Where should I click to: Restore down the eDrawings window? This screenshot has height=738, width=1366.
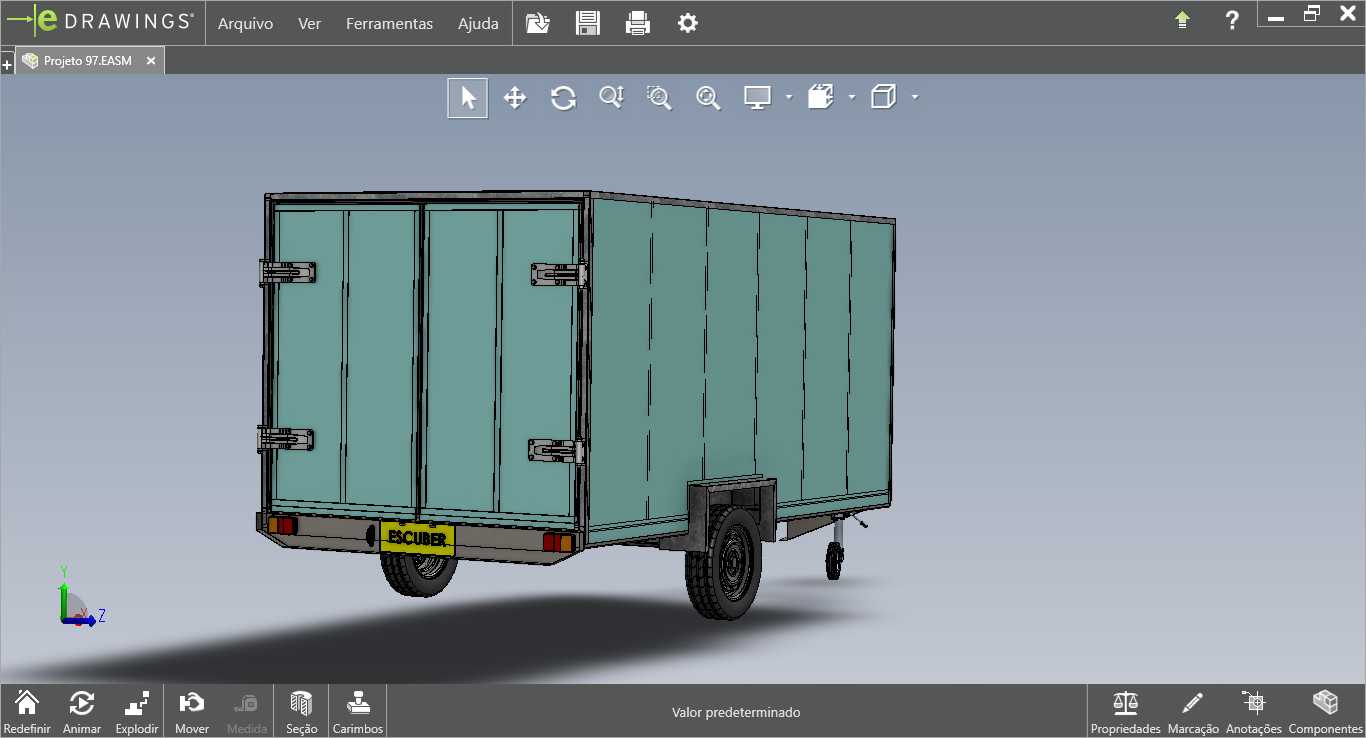tap(1312, 13)
